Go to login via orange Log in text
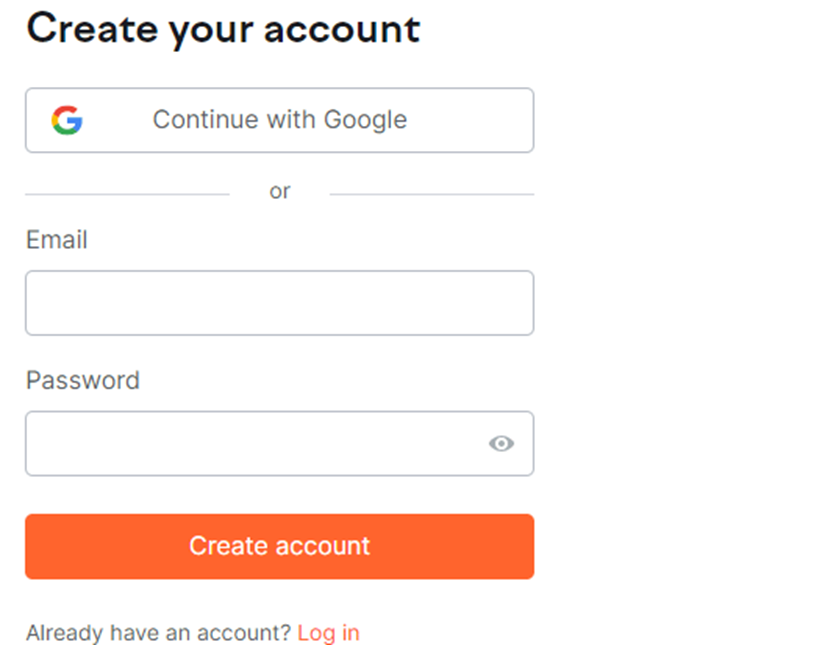 (328, 633)
